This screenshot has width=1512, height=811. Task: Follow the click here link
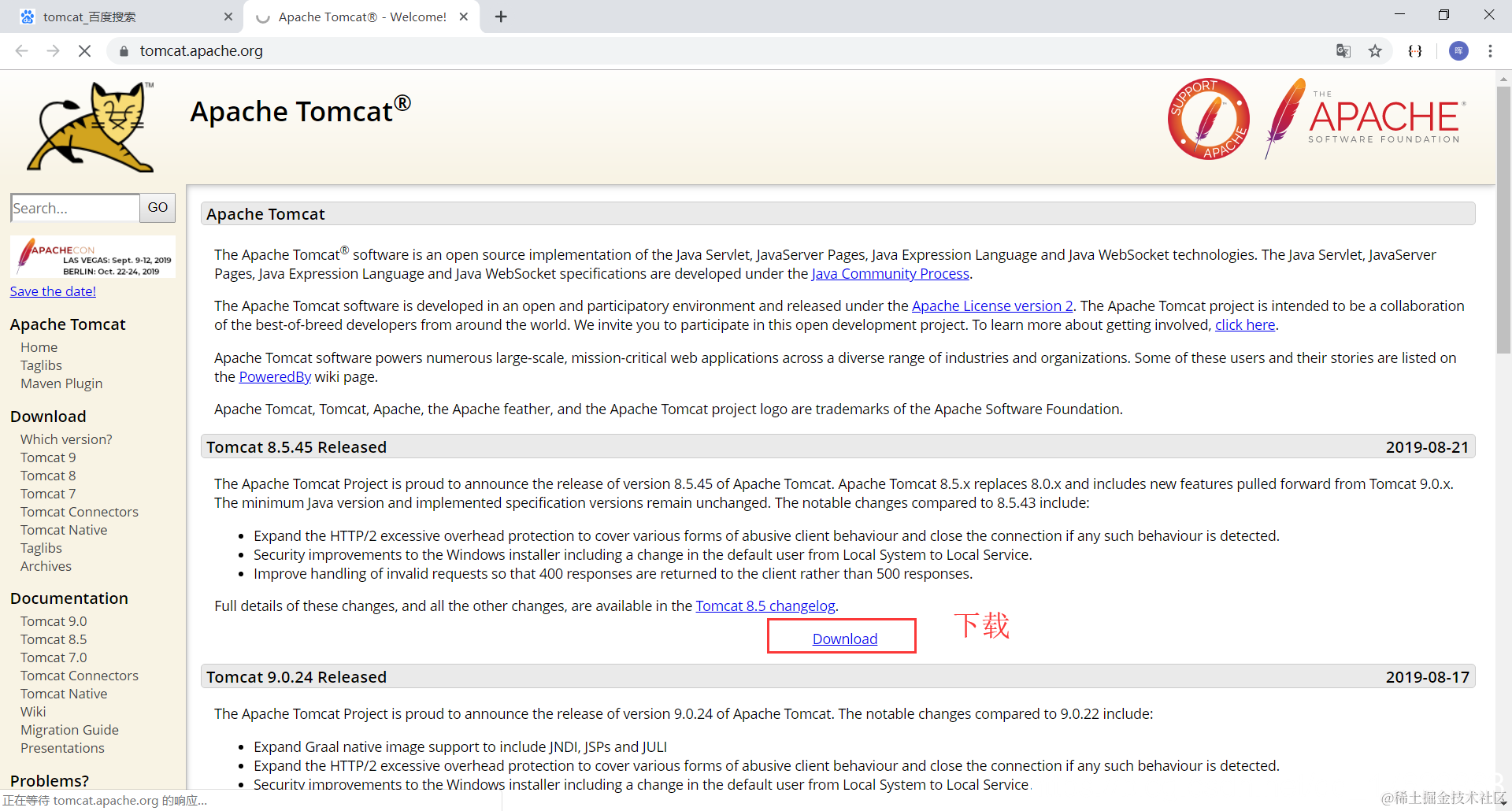[1245, 325]
